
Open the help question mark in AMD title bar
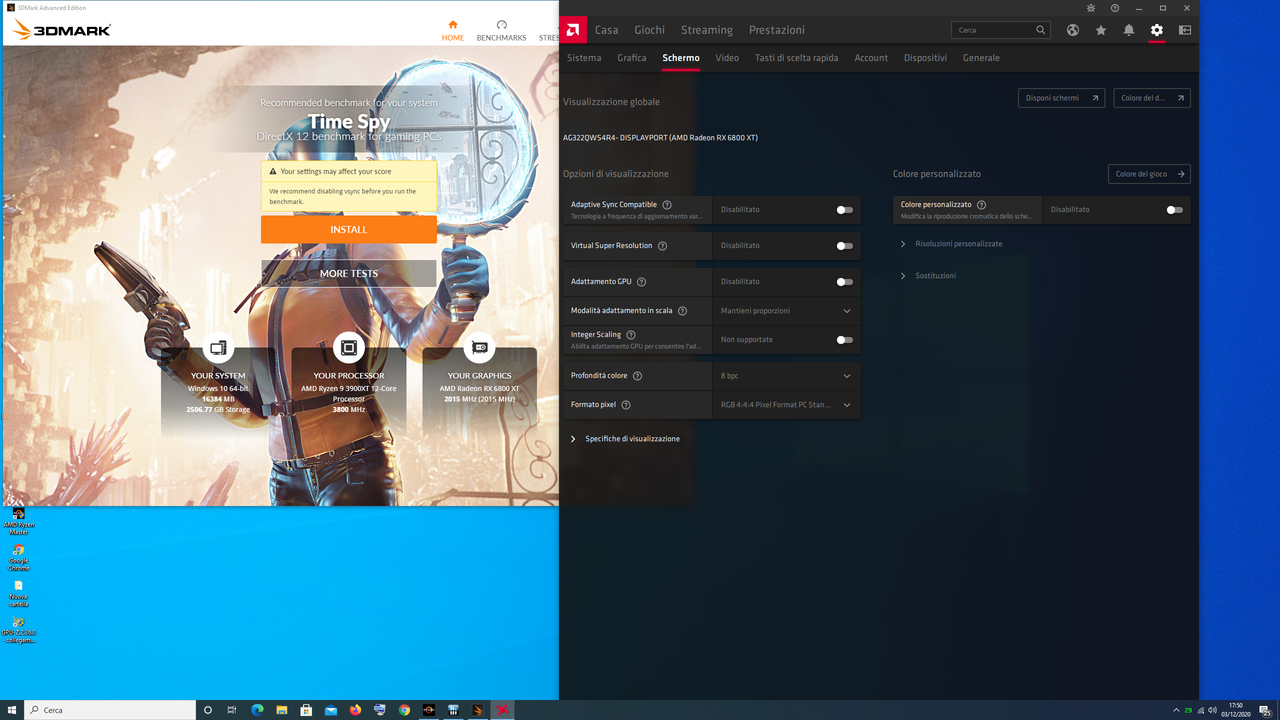tap(1115, 8)
